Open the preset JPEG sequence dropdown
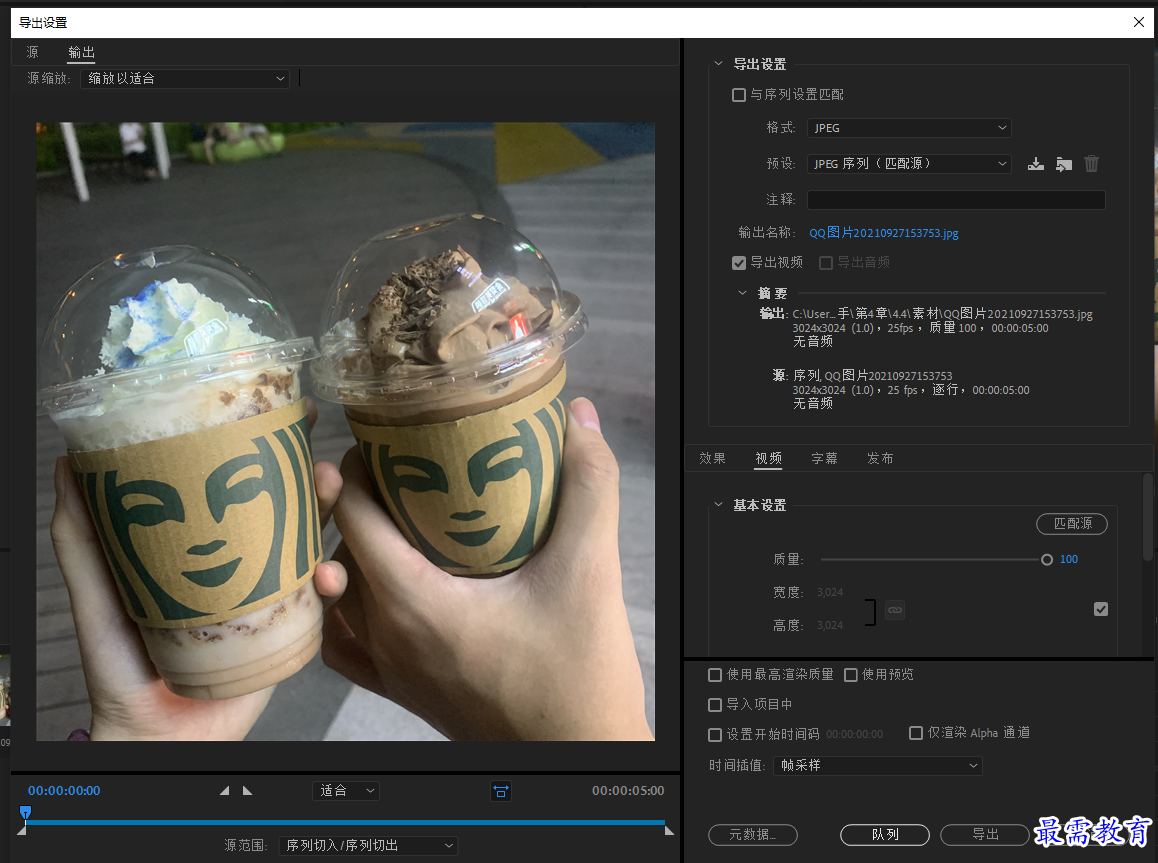The width and height of the screenshot is (1158, 863). tap(909, 164)
